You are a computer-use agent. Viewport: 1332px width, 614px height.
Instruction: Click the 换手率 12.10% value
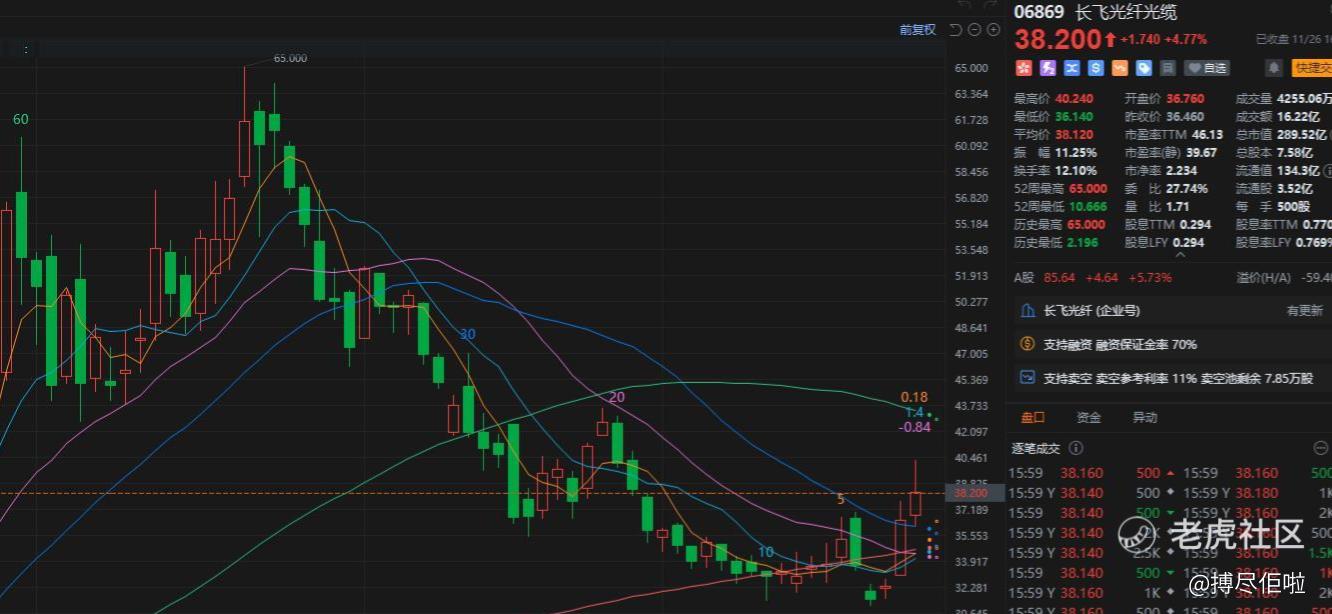coord(1076,171)
